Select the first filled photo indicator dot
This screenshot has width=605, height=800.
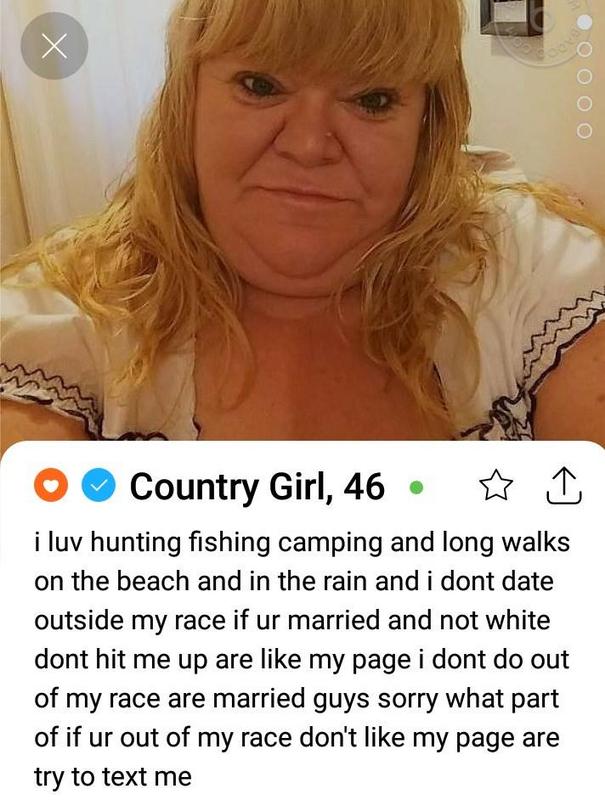pyautogui.click(x=585, y=22)
